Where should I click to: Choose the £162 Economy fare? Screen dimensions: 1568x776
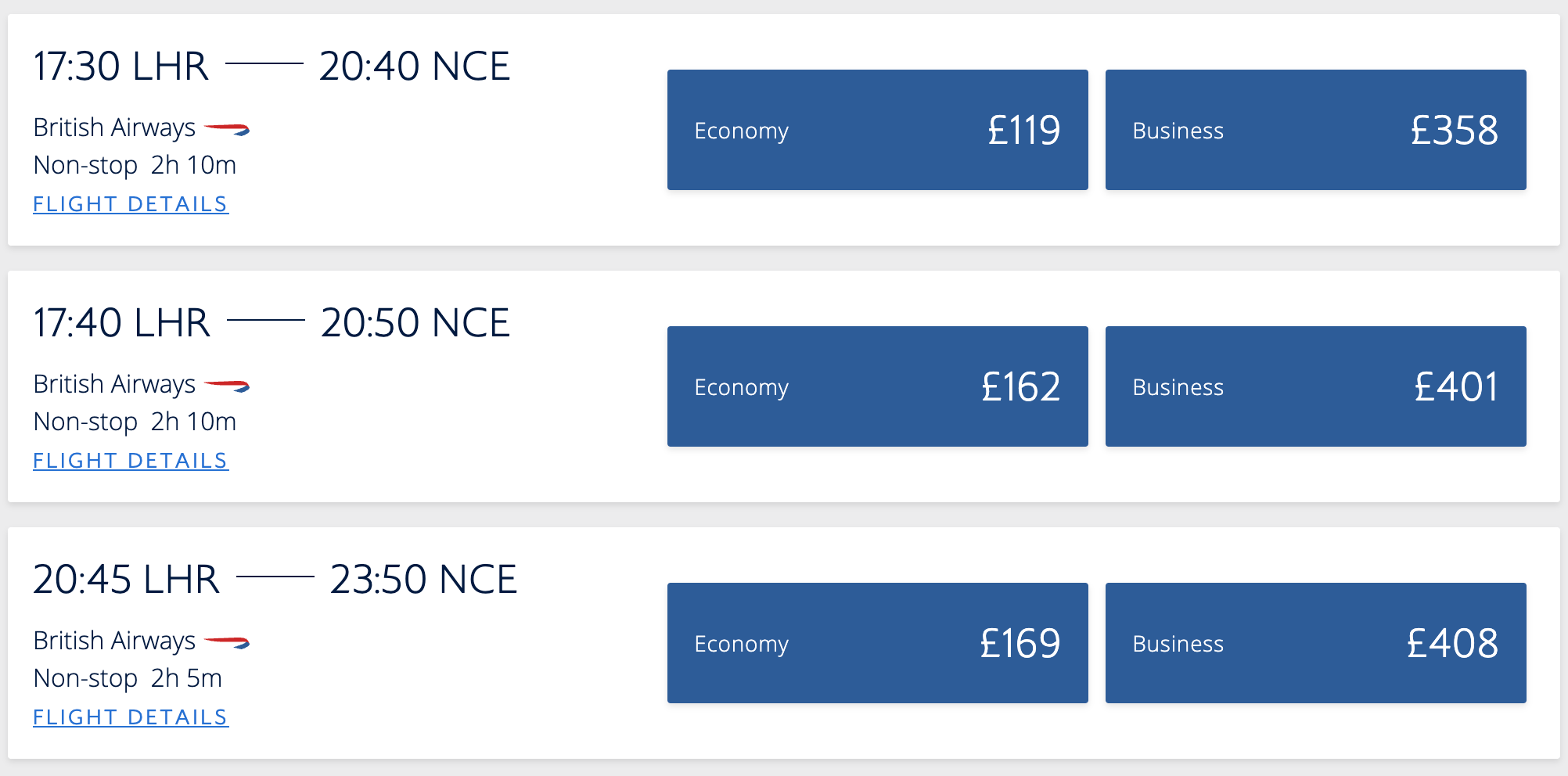[x=877, y=386]
